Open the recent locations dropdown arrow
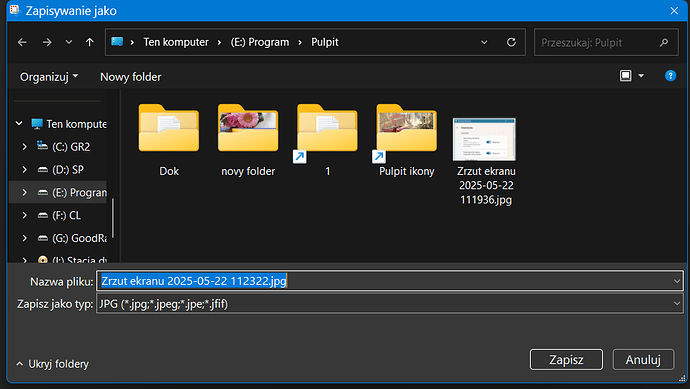 click(x=69, y=42)
